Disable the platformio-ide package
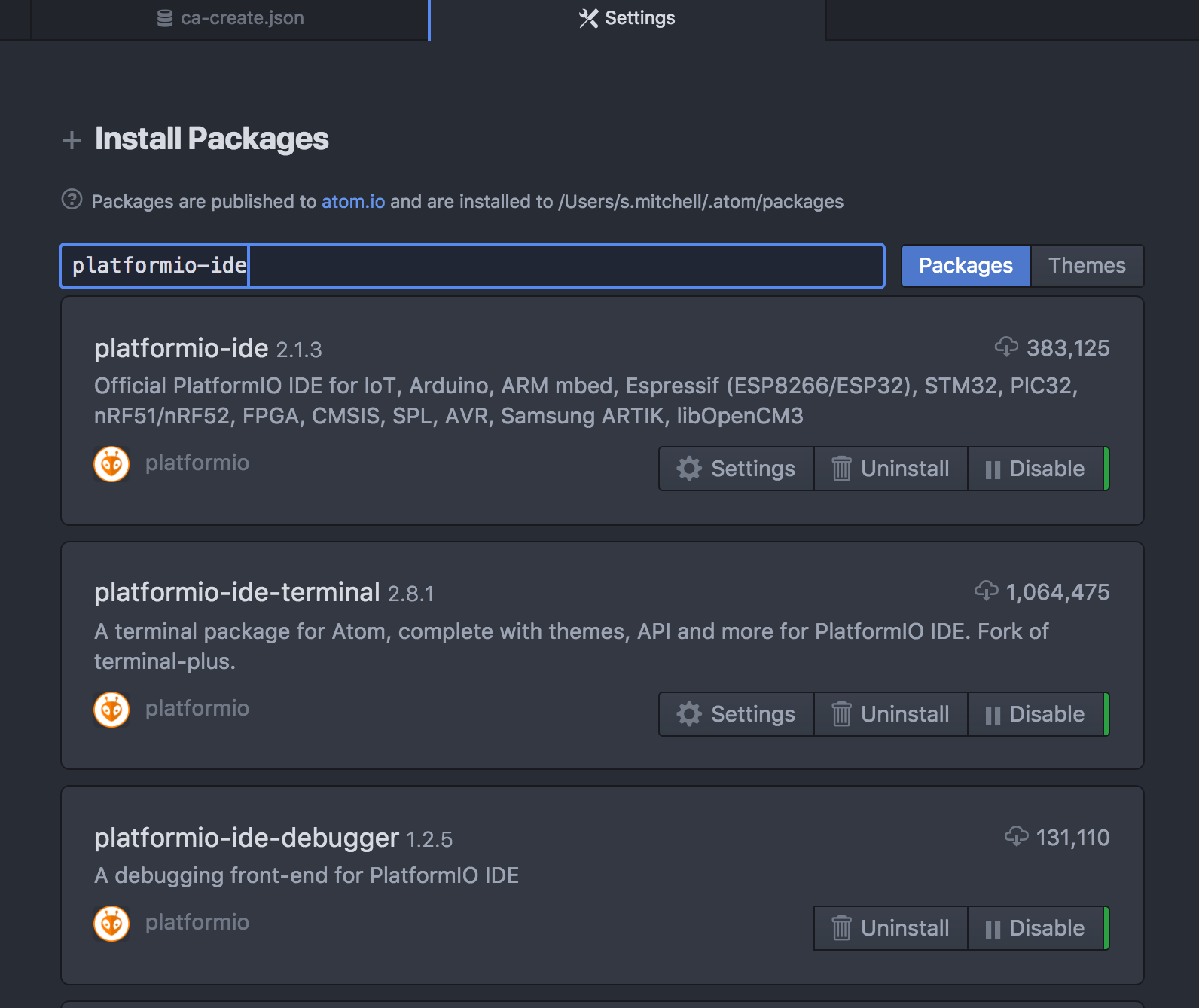This screenshot has height=1008, width=1199. (1036, 469)
